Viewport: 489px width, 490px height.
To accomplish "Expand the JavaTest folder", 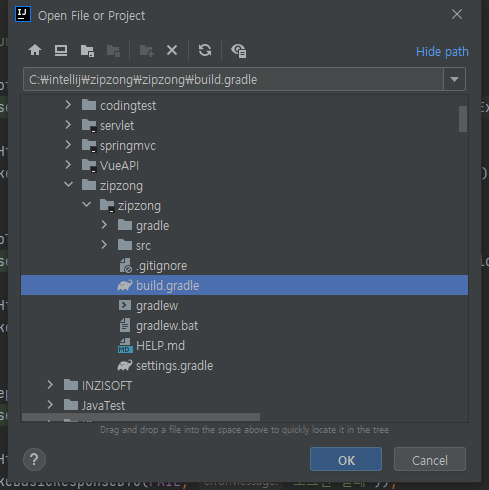I will click(x=50, y=405).
